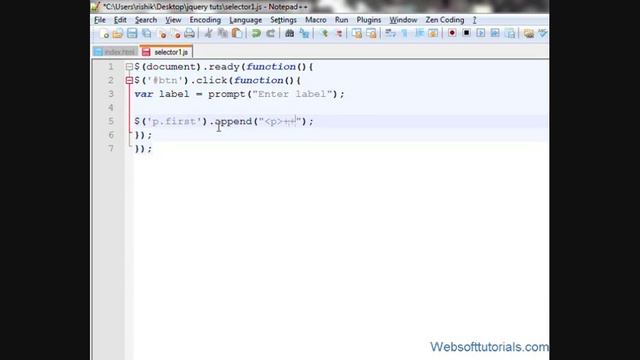The height and width of the screenshot is (360, 640).
Task: Click the closing '});' on line 7
Action: click(143, 149)
